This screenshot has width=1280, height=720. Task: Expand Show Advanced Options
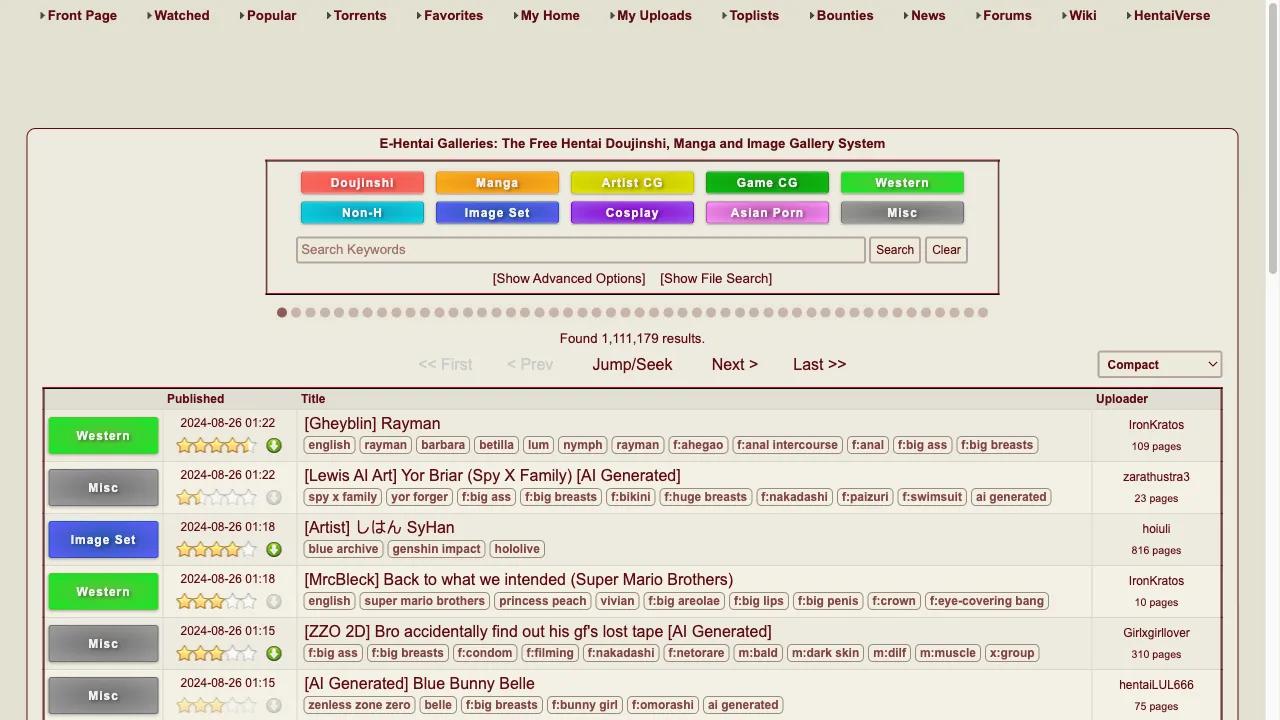(569, 279)
